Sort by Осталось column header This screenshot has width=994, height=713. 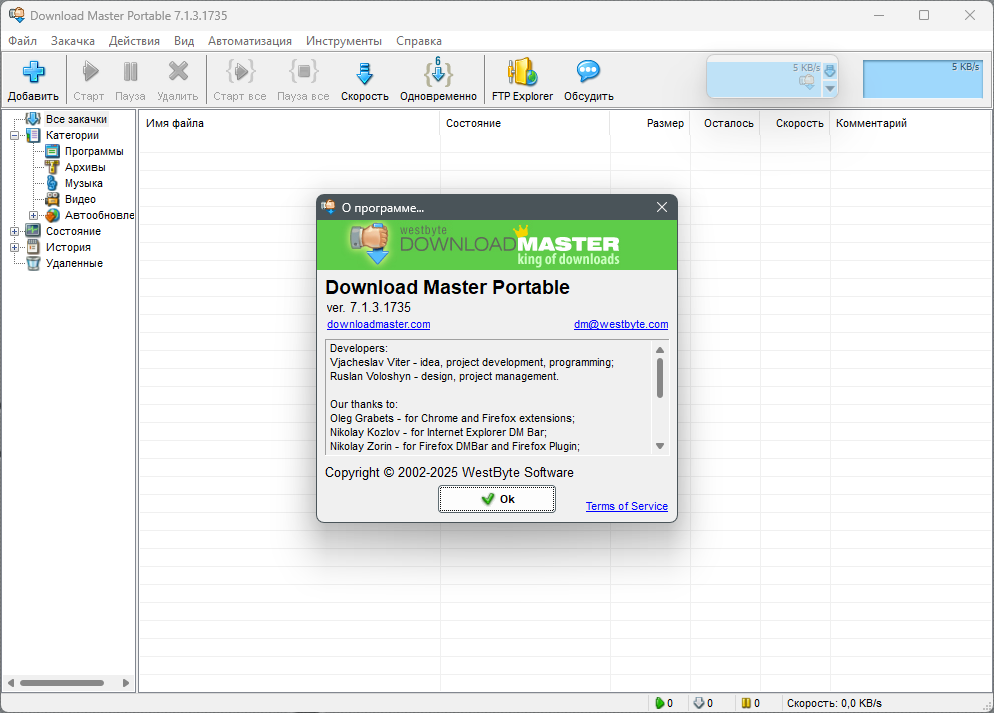[725, 123]
